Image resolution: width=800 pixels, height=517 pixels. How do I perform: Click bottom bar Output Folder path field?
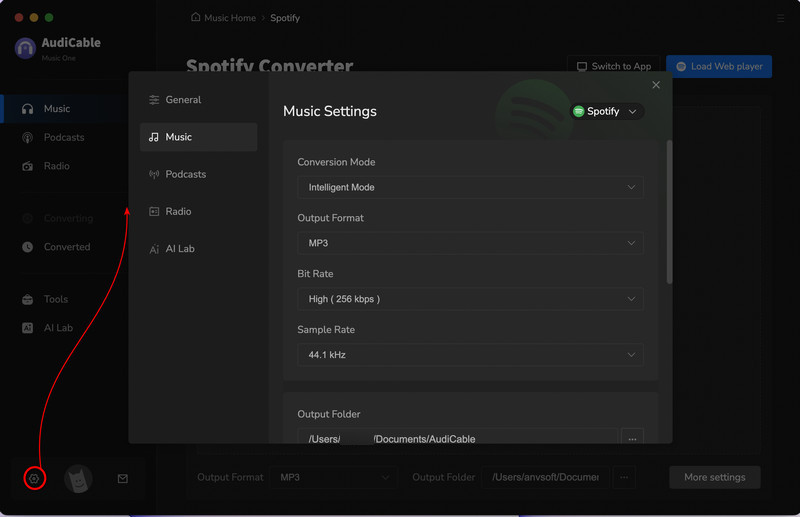(x=545, y=477)
